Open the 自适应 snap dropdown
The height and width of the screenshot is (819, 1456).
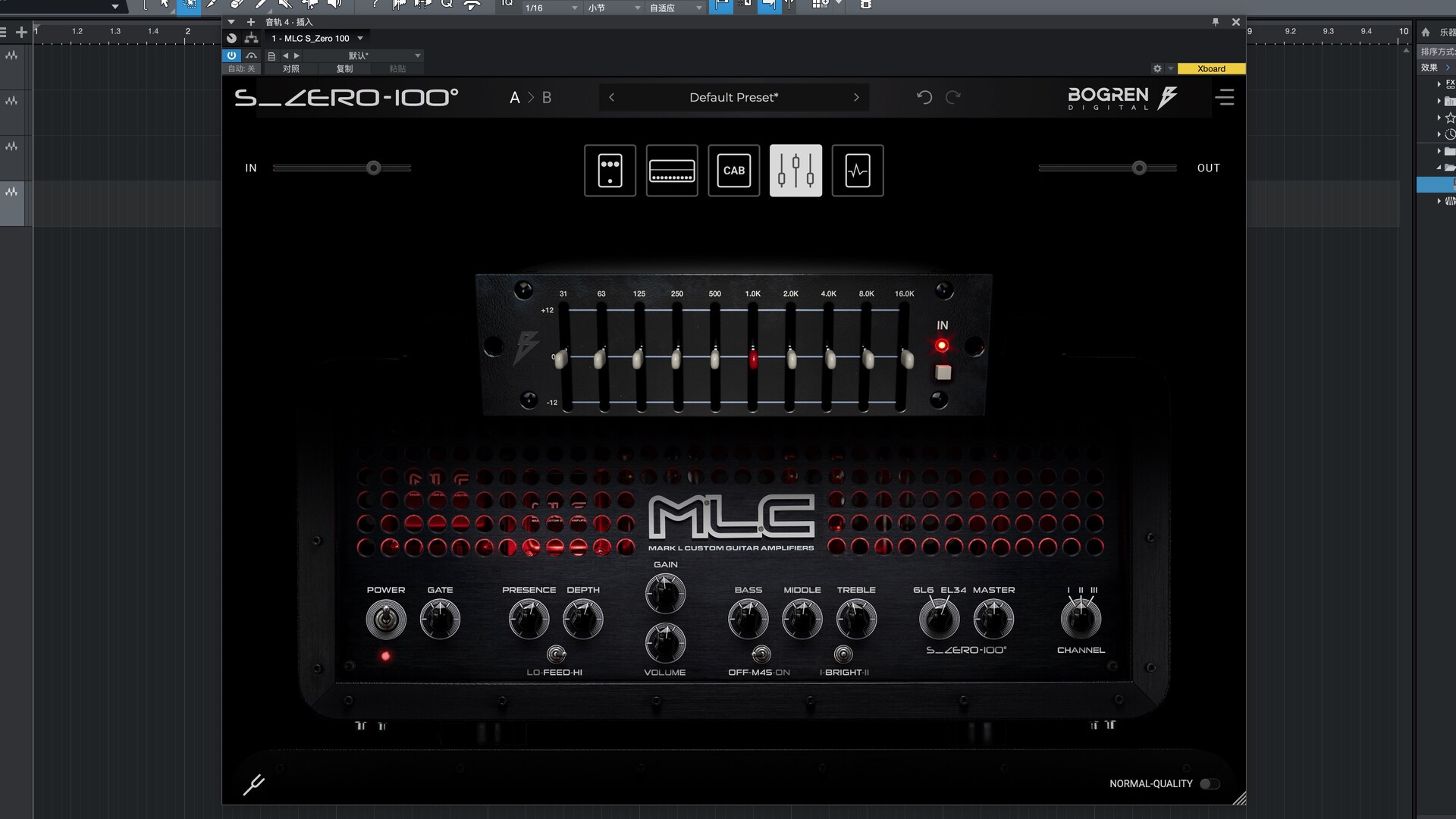pos(676,8)
